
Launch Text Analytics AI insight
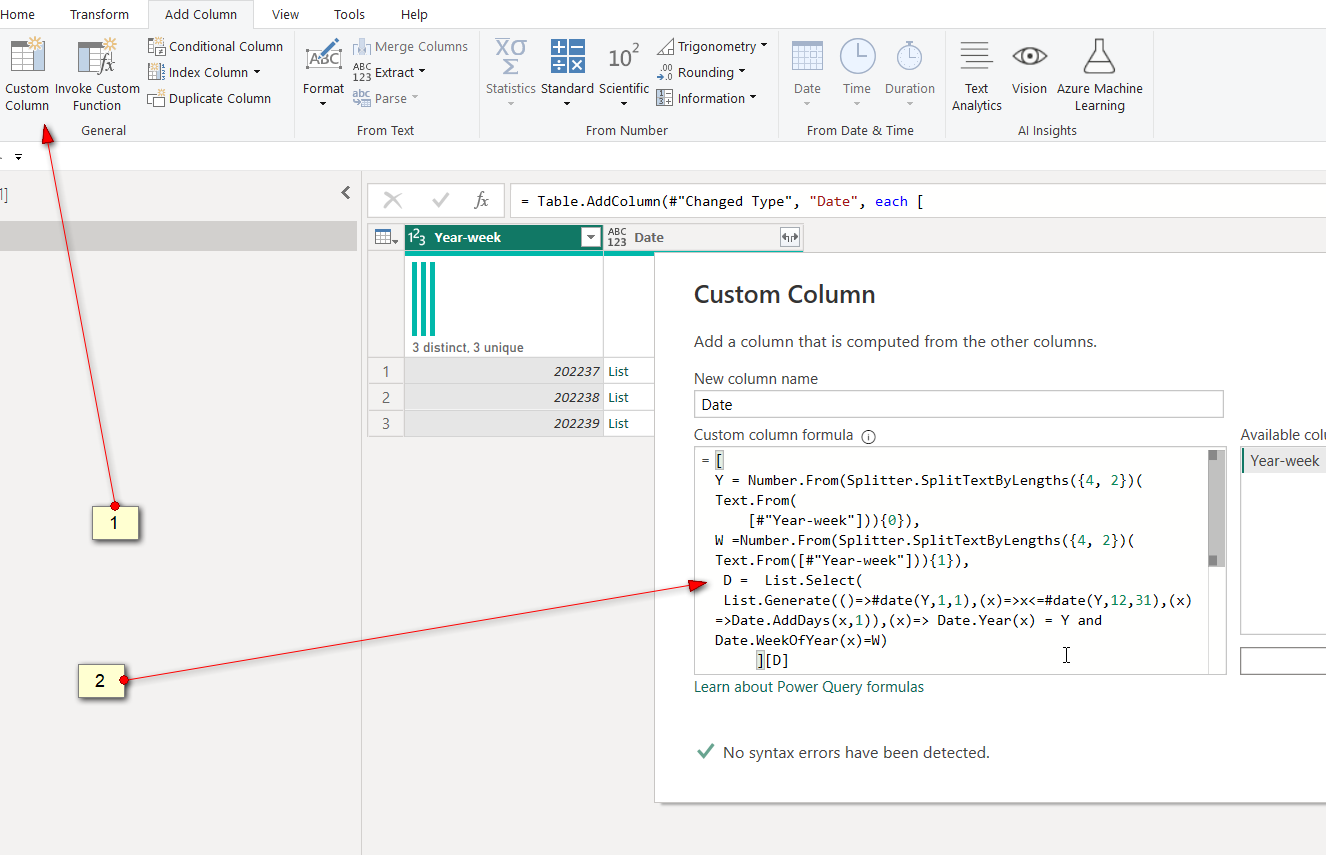coord(977,75)
